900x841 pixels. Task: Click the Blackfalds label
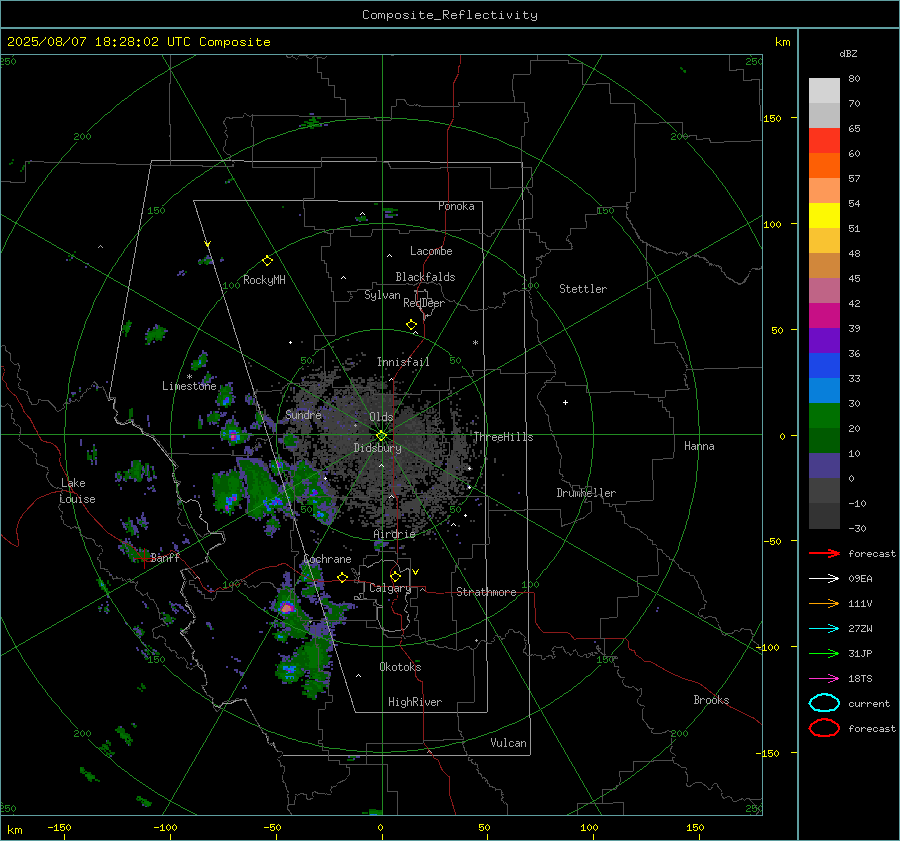coord(425,277)
